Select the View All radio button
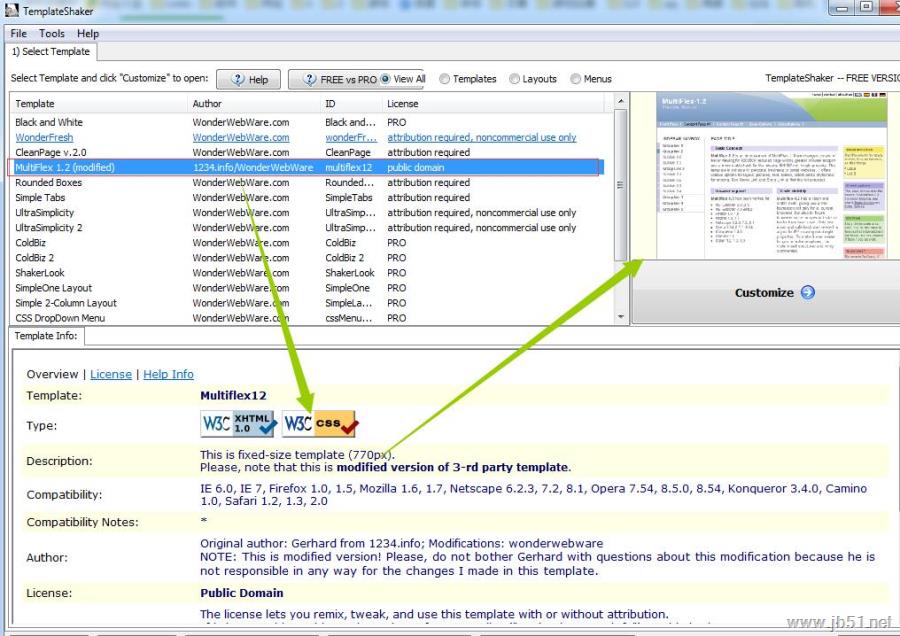The height and width of the screenshot is (636, 900). tap(385, 79)
